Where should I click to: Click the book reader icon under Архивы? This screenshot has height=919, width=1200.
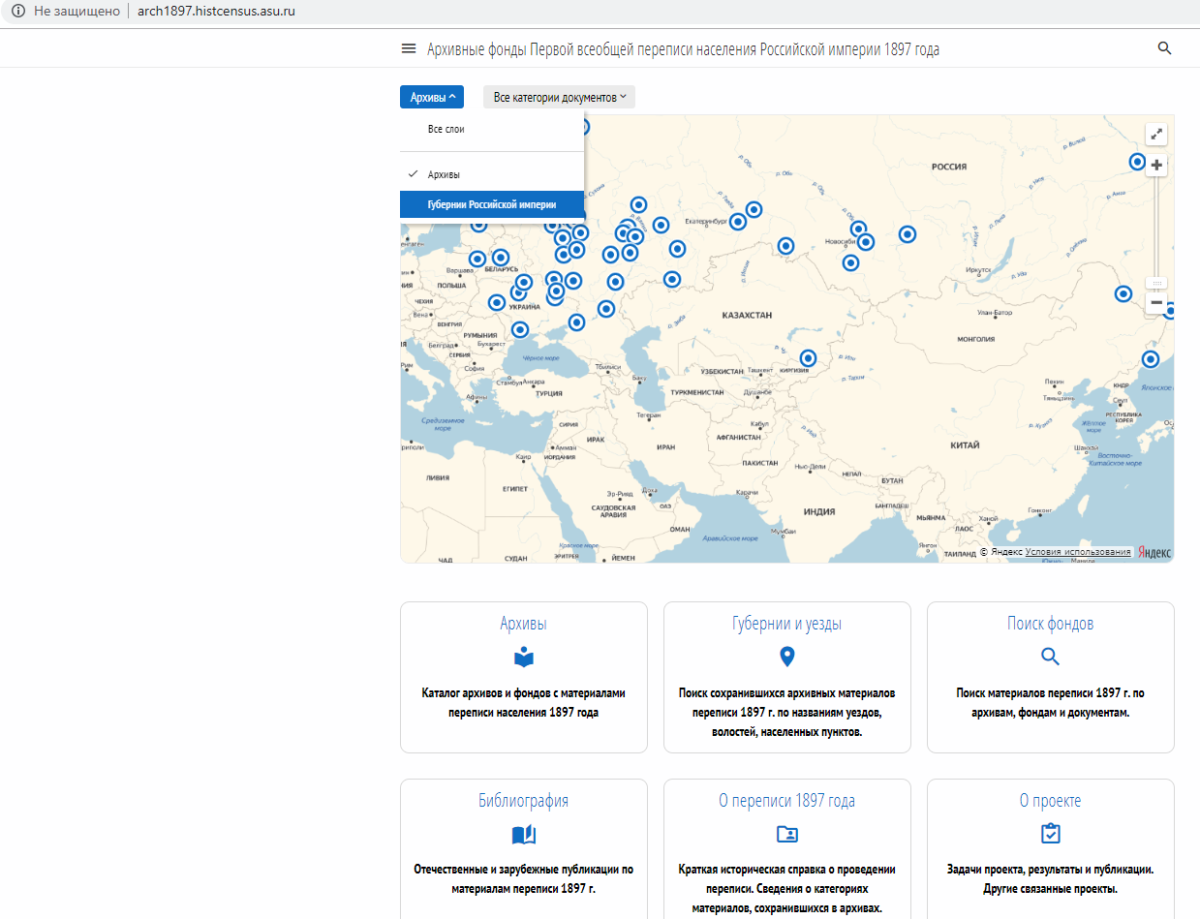point(523,657)
